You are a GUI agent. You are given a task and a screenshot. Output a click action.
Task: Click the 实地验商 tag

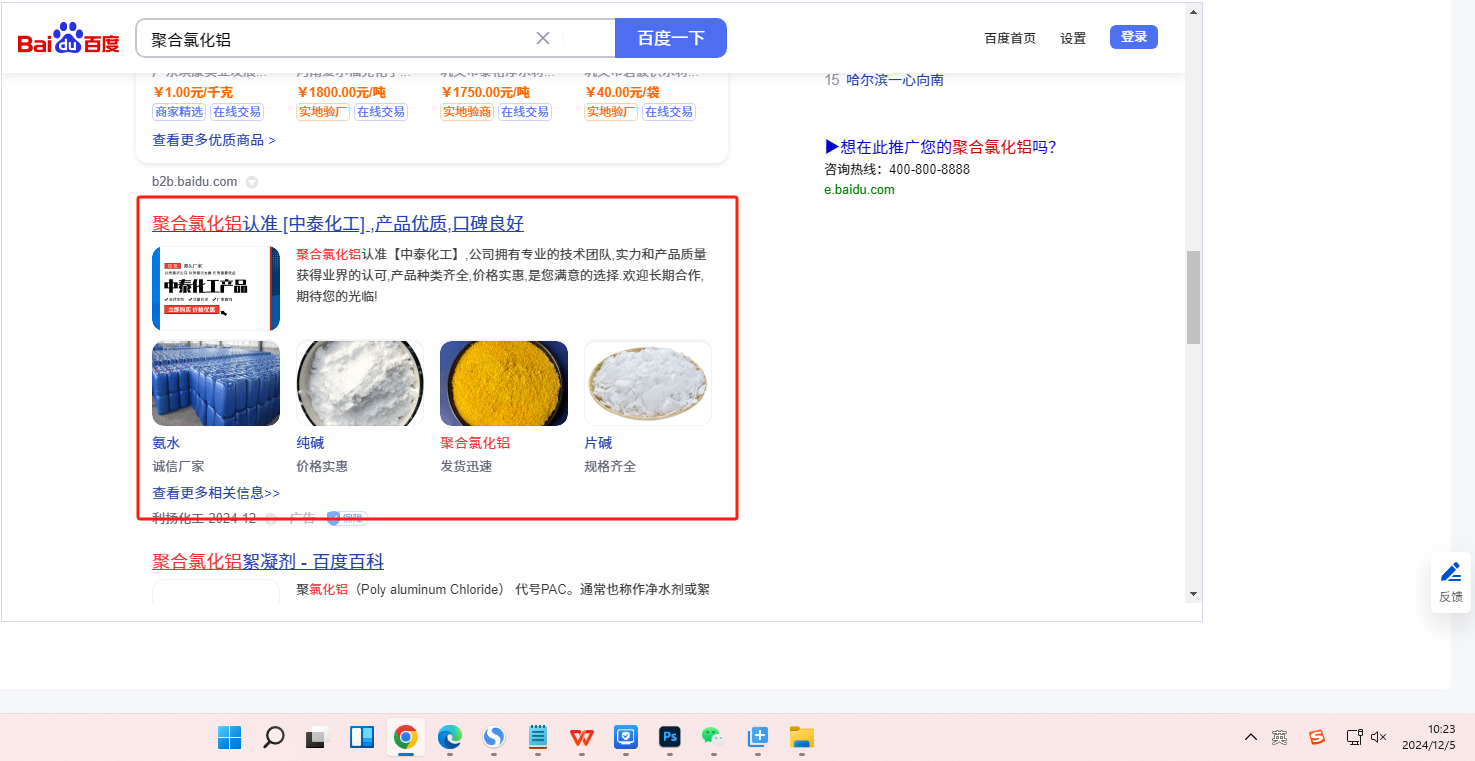pos(467,112)
